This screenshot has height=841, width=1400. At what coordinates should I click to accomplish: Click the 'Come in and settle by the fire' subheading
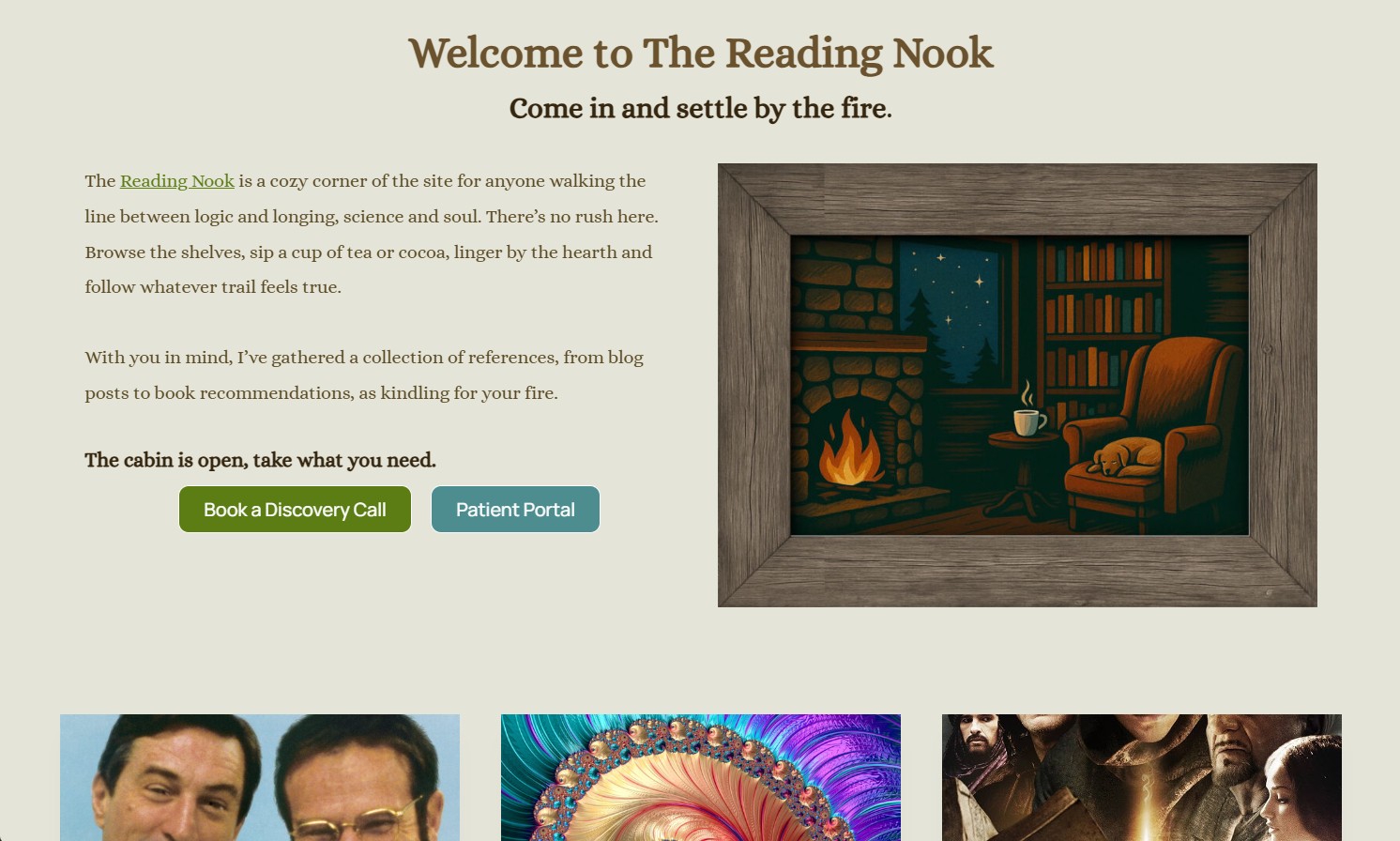[x=700, y=109]
